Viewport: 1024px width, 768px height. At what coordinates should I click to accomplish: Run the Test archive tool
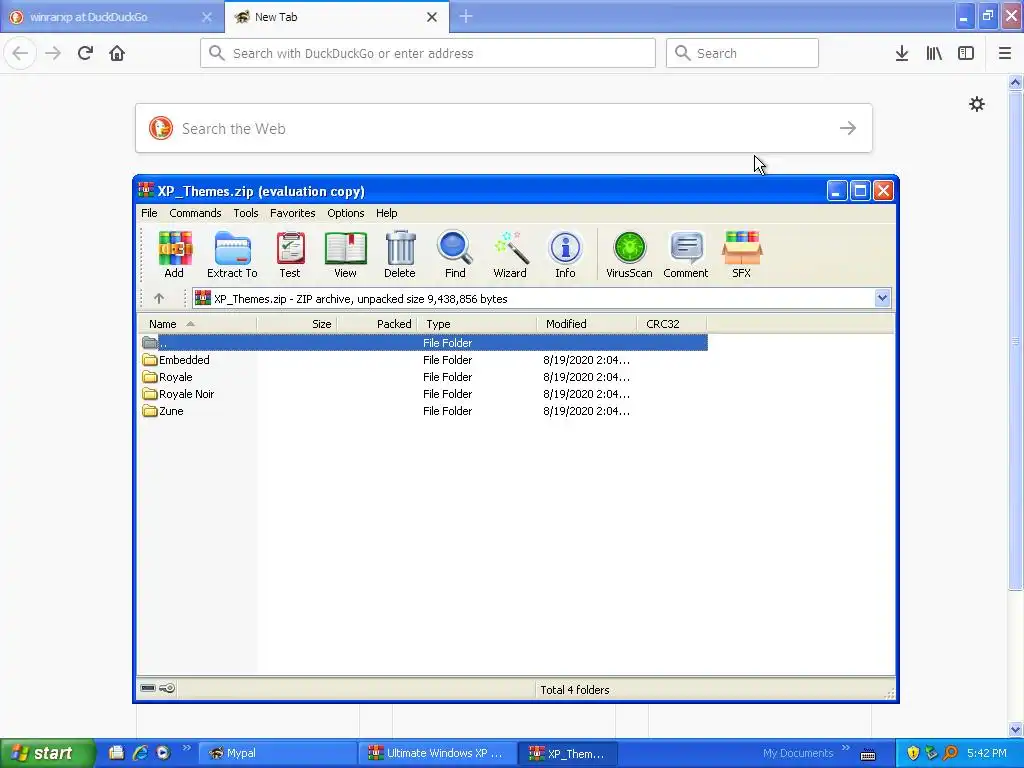click(x=290, y=254)
